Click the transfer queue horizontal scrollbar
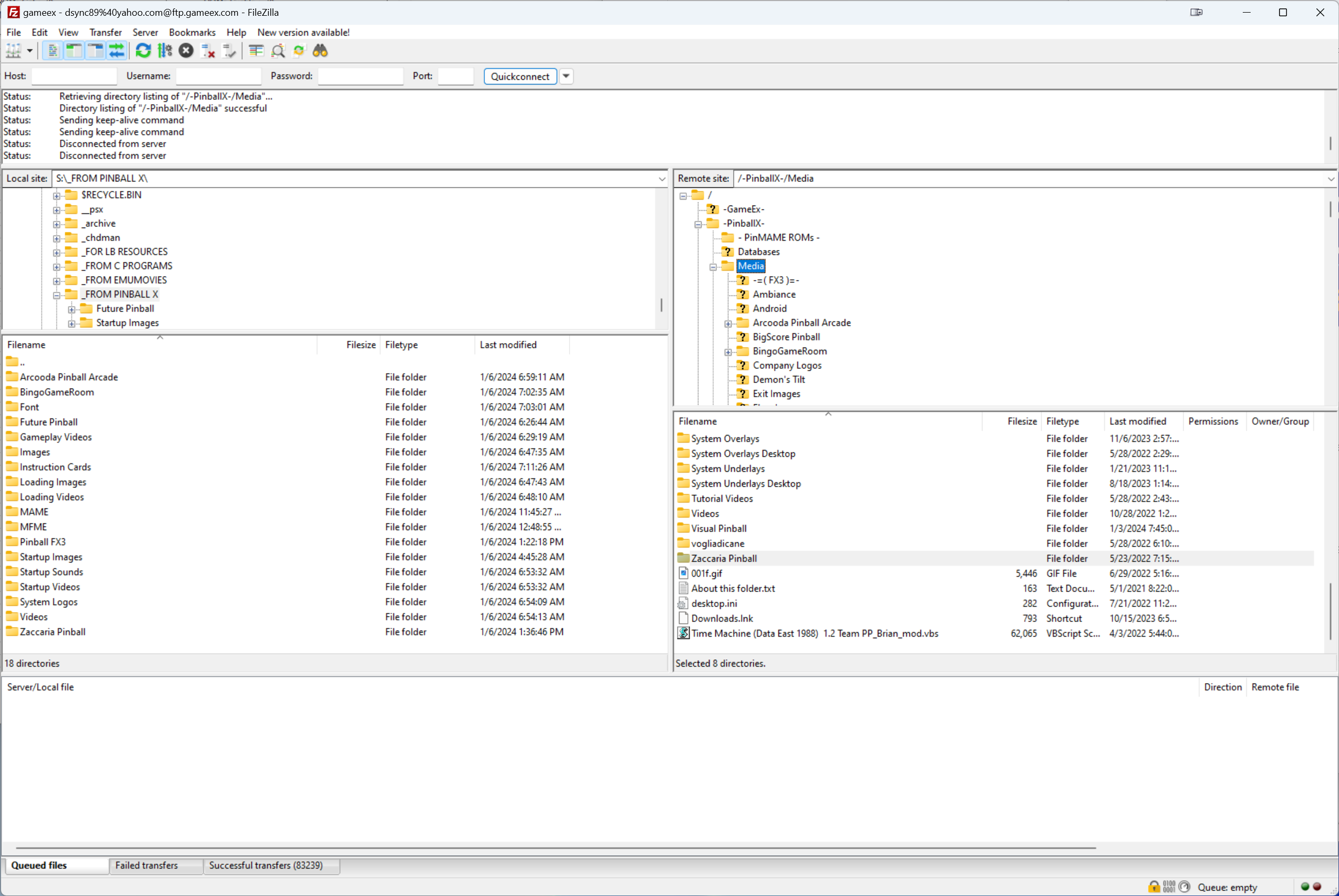1339x896 pixels. coord(555,848)
